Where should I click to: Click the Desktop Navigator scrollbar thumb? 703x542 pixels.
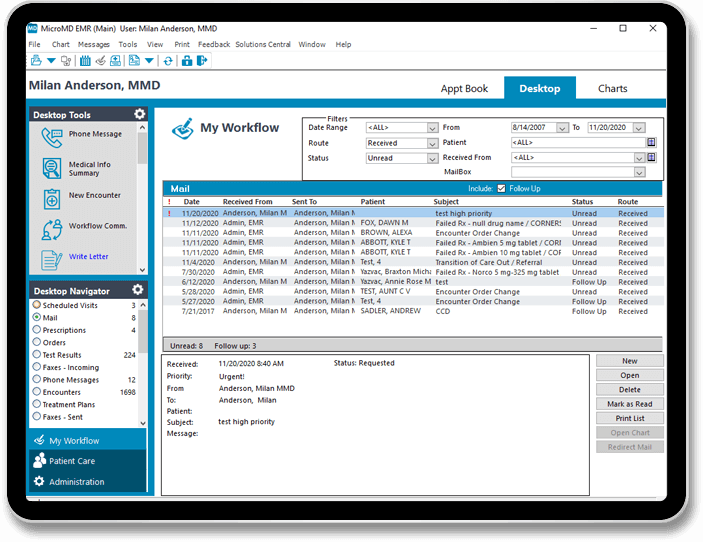click(x=143, y=331)
